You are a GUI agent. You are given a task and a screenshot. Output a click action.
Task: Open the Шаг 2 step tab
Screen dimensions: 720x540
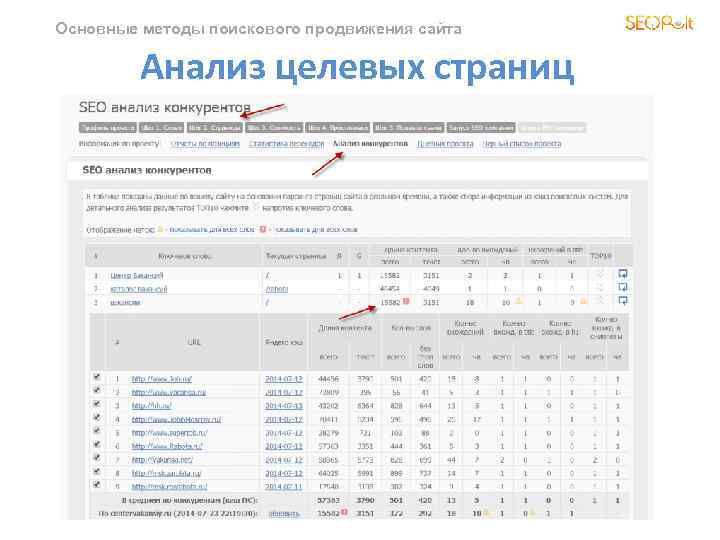click(x=214, y=128)
